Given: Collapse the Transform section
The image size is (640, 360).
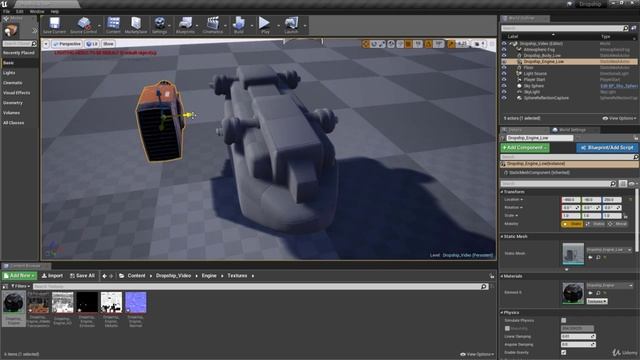Looking at the screenshot, I should [x=502, y=191].
